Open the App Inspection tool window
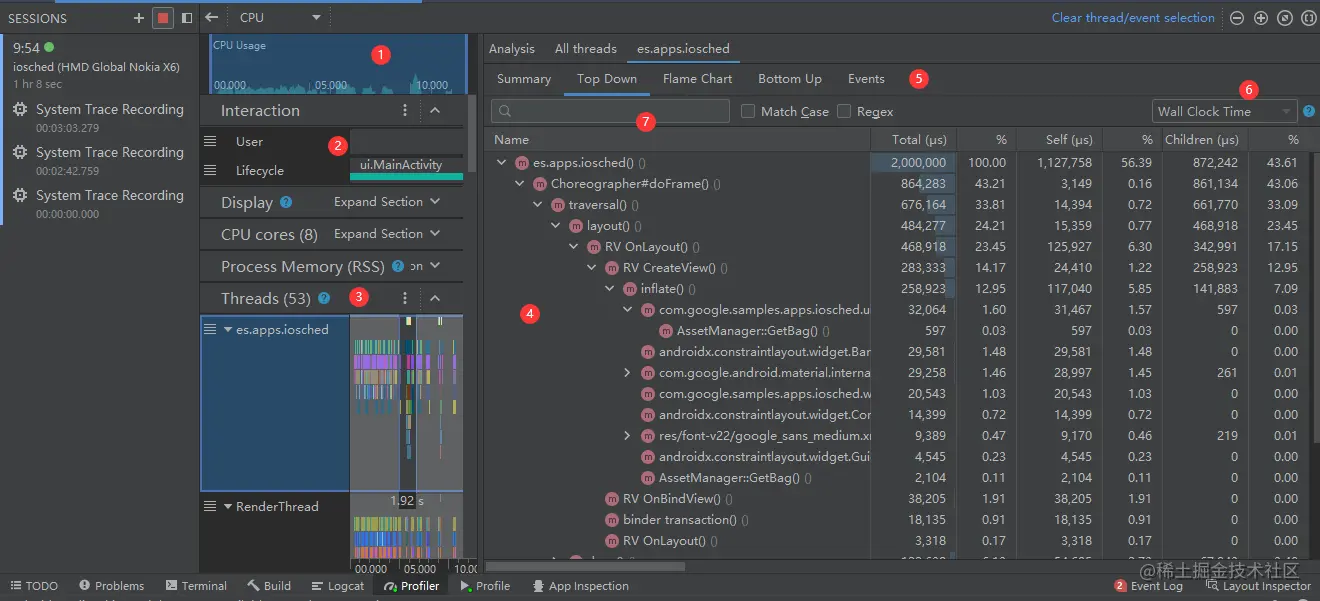Screen dimensions: 1320x601 [x=580, y=586]
